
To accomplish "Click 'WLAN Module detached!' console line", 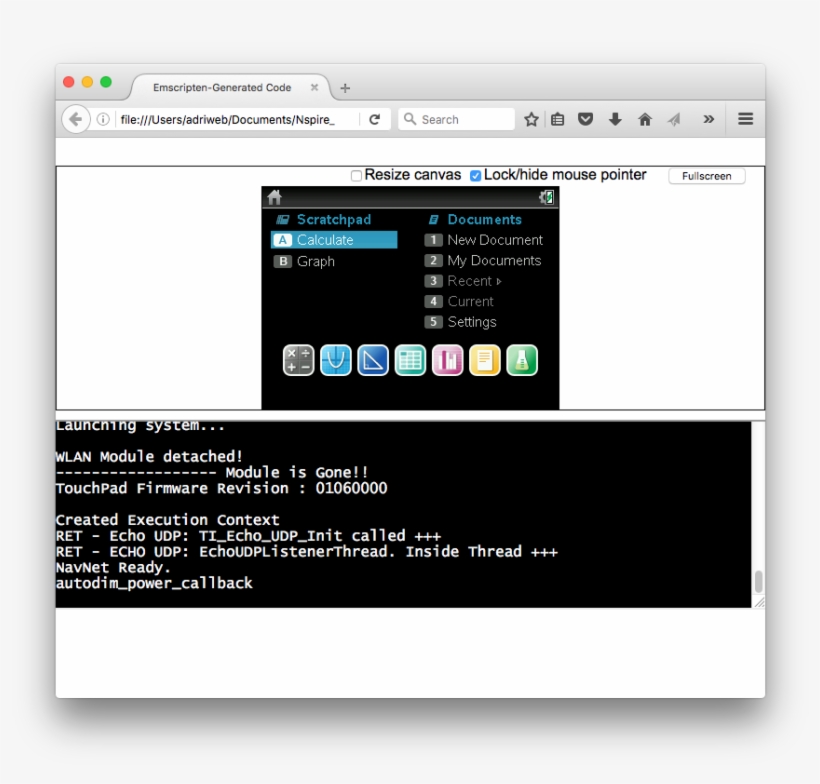I will (149, 457).
